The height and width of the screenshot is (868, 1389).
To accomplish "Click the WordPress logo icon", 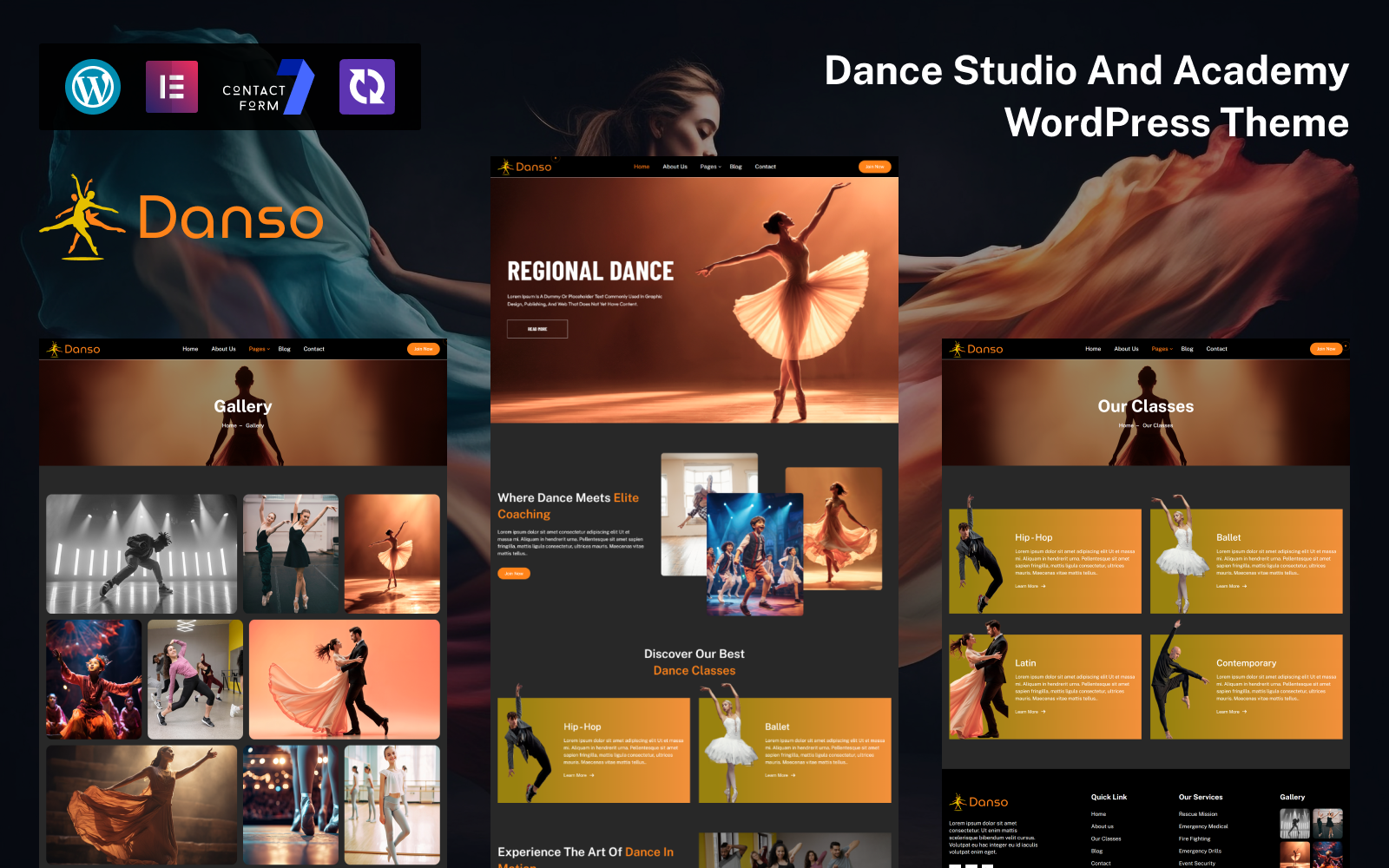I will pos(93,87).
